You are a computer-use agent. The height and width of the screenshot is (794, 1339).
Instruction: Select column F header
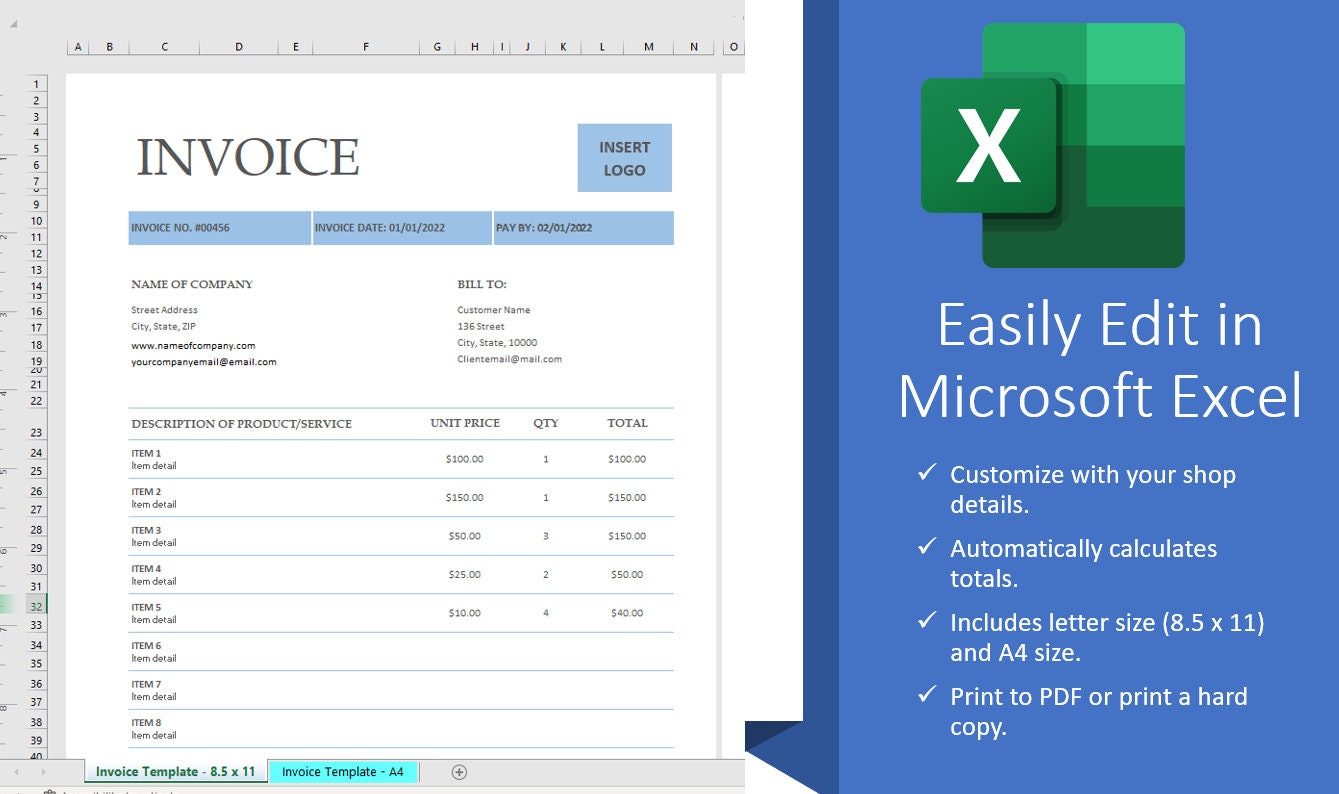pyautogui.click(x=366, y=47)
